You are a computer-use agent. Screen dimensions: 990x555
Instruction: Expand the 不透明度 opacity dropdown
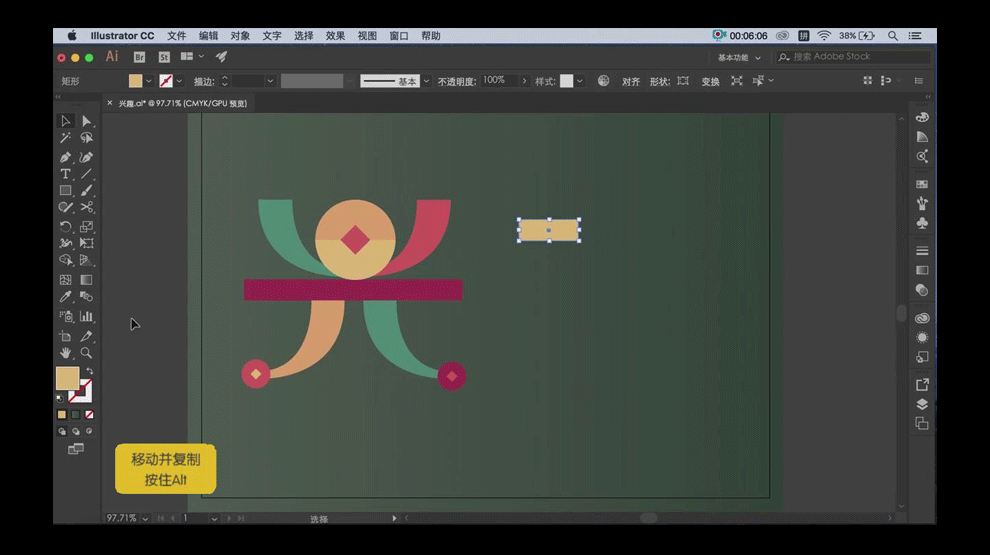coord(524,81)
